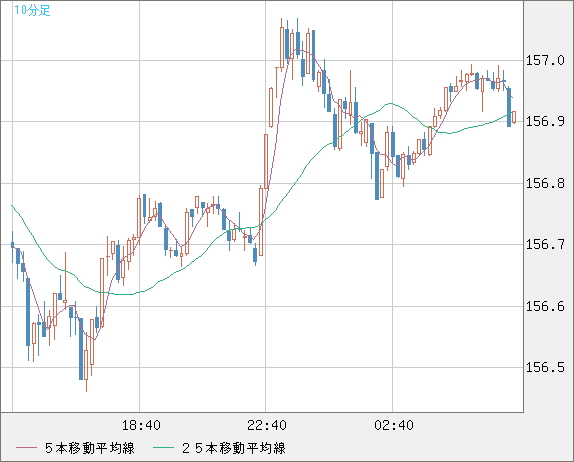Image resolution: width=574 pixels, height=462 pixels.
Task: Click the 157.0 price axis label
Action: tap(545, 60)
